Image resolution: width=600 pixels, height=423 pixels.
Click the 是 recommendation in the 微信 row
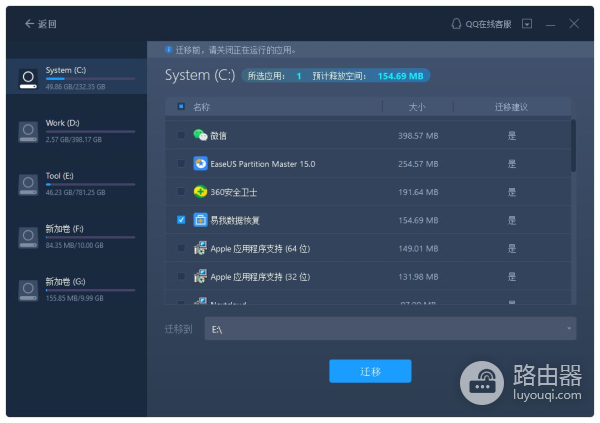[512, 136]
